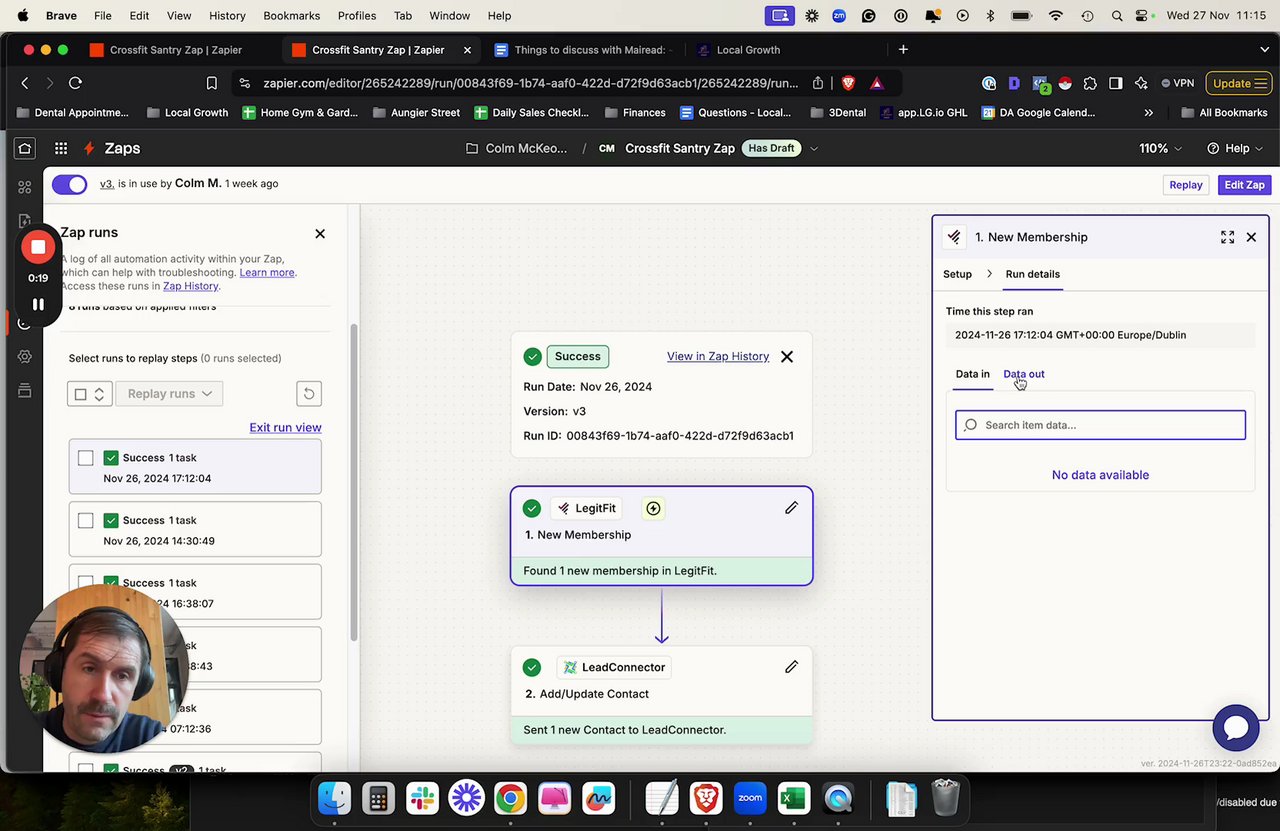
Task: Open the Finances bookmark folder
Action: click(x=634, y=112)
